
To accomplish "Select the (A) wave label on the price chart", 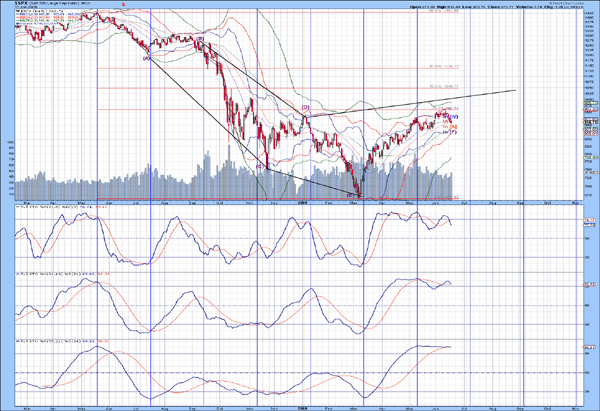I will coord(147,58).
